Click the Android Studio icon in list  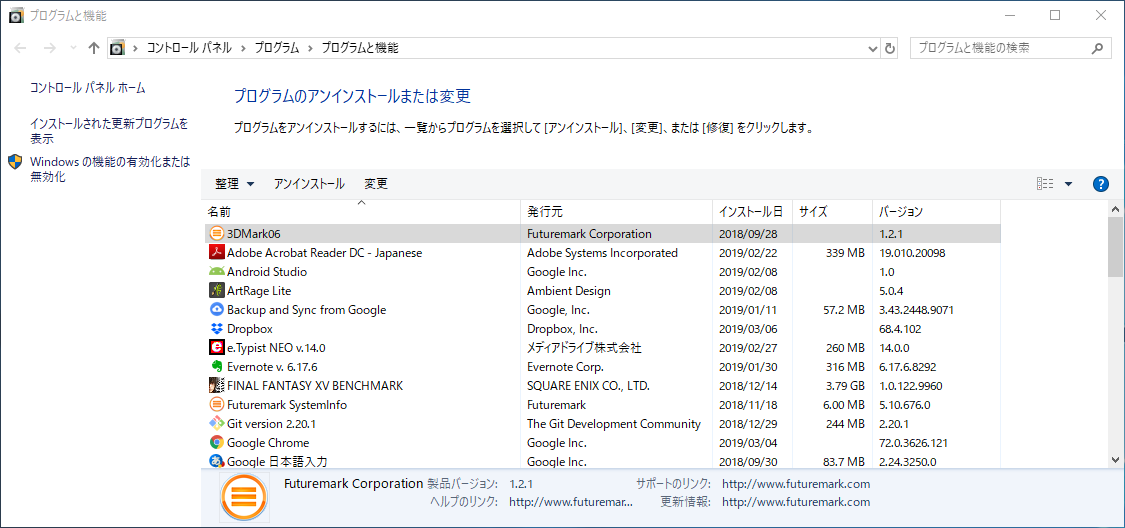(x=217, y=272)
